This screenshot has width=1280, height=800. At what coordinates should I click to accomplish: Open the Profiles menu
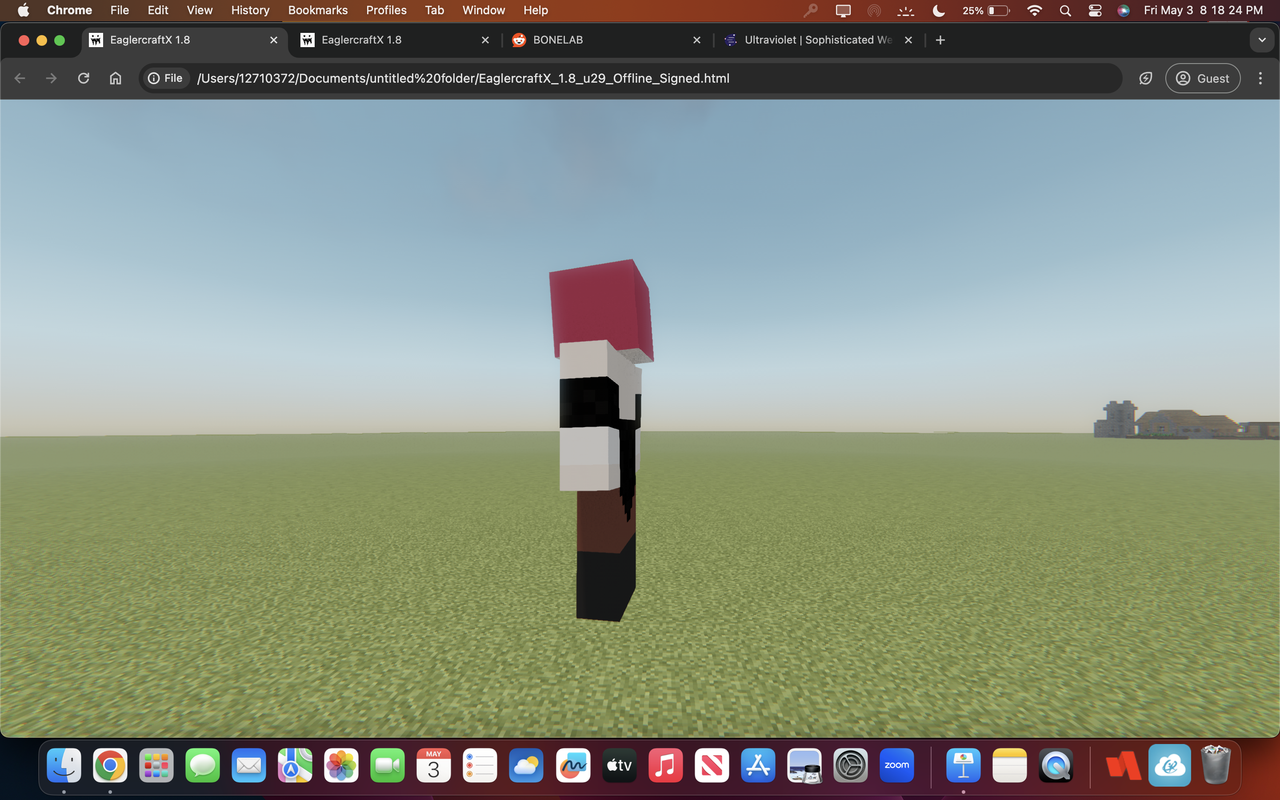(386, 10)
